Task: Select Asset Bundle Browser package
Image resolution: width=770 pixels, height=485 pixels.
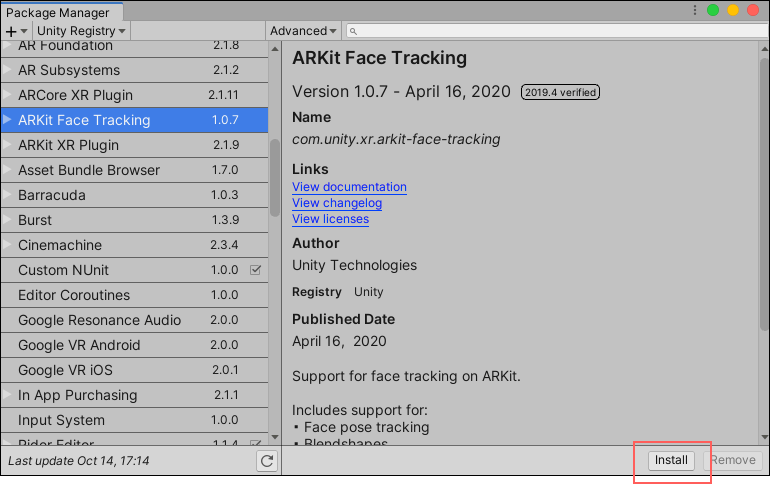Action: point(135,170)
